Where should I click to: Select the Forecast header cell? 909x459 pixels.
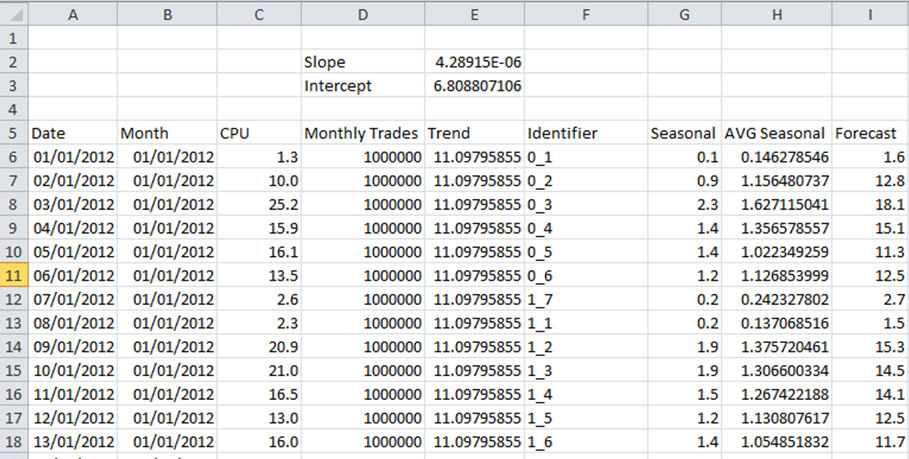[870, 133]
